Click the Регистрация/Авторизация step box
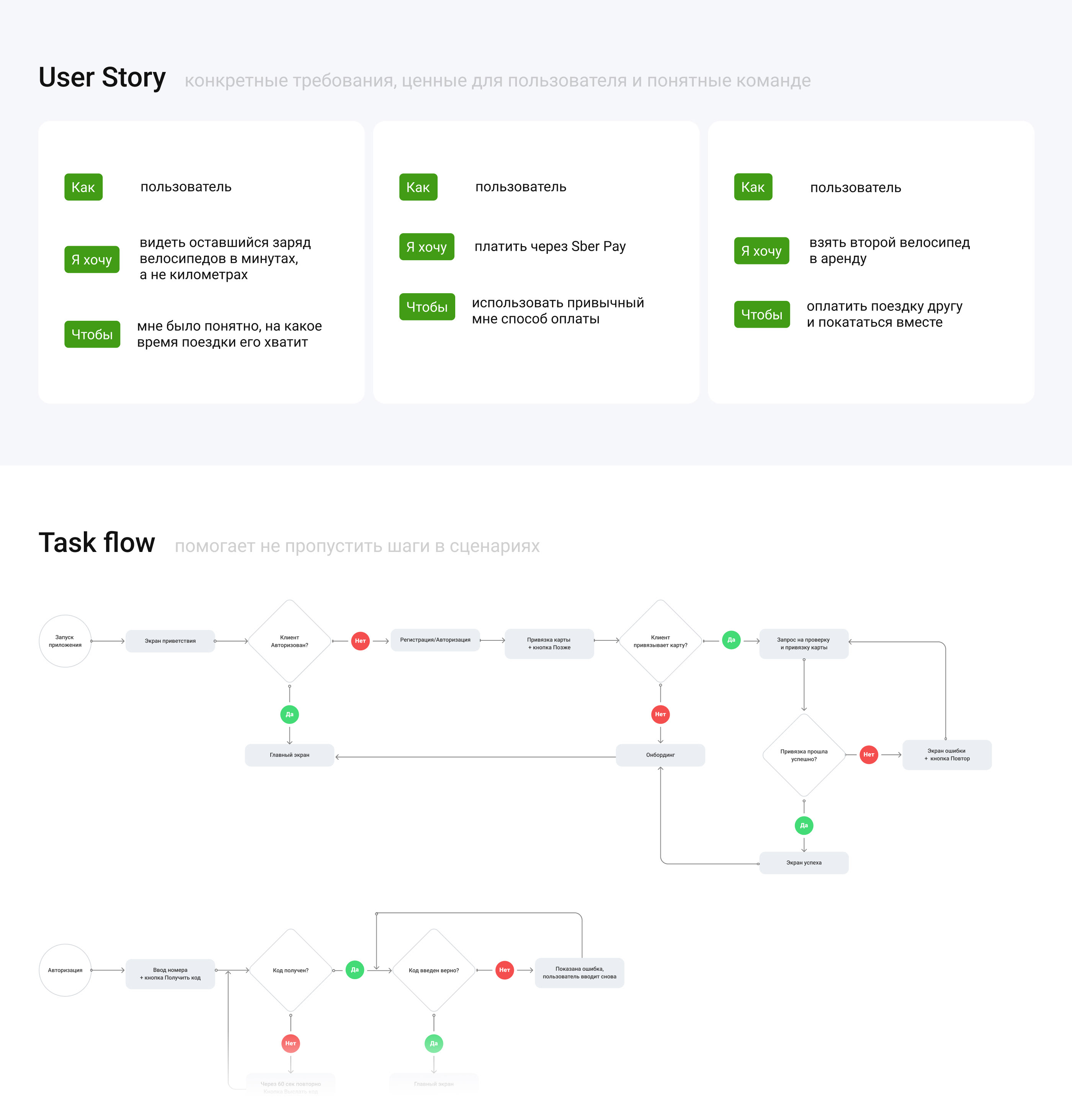1072x1120 pixels. pyautogui.click(x=435, y=640)
